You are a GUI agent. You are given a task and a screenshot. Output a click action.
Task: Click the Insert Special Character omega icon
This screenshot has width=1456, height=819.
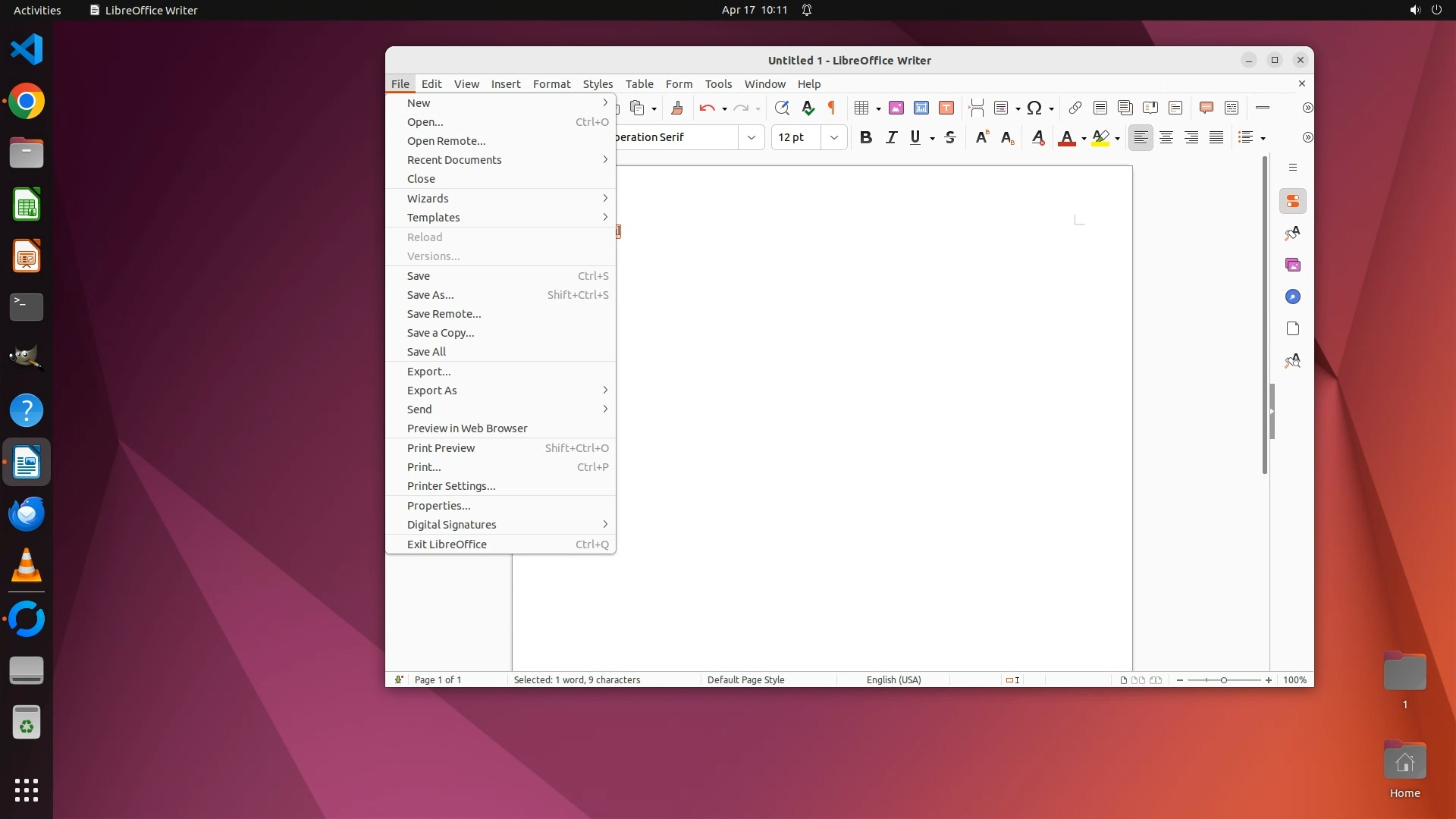(x=1034, y=108)
